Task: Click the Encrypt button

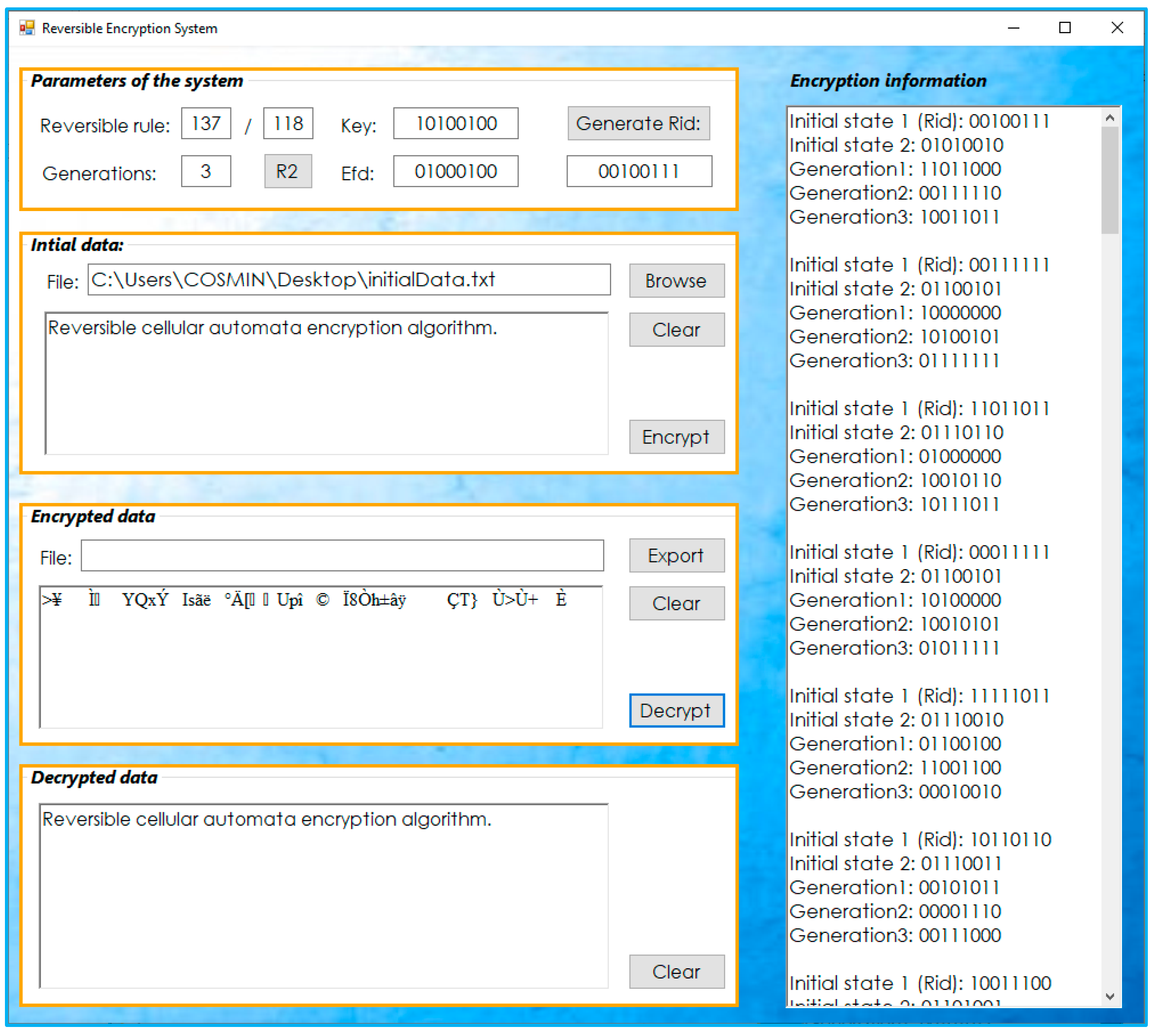Action: point(676,436)
